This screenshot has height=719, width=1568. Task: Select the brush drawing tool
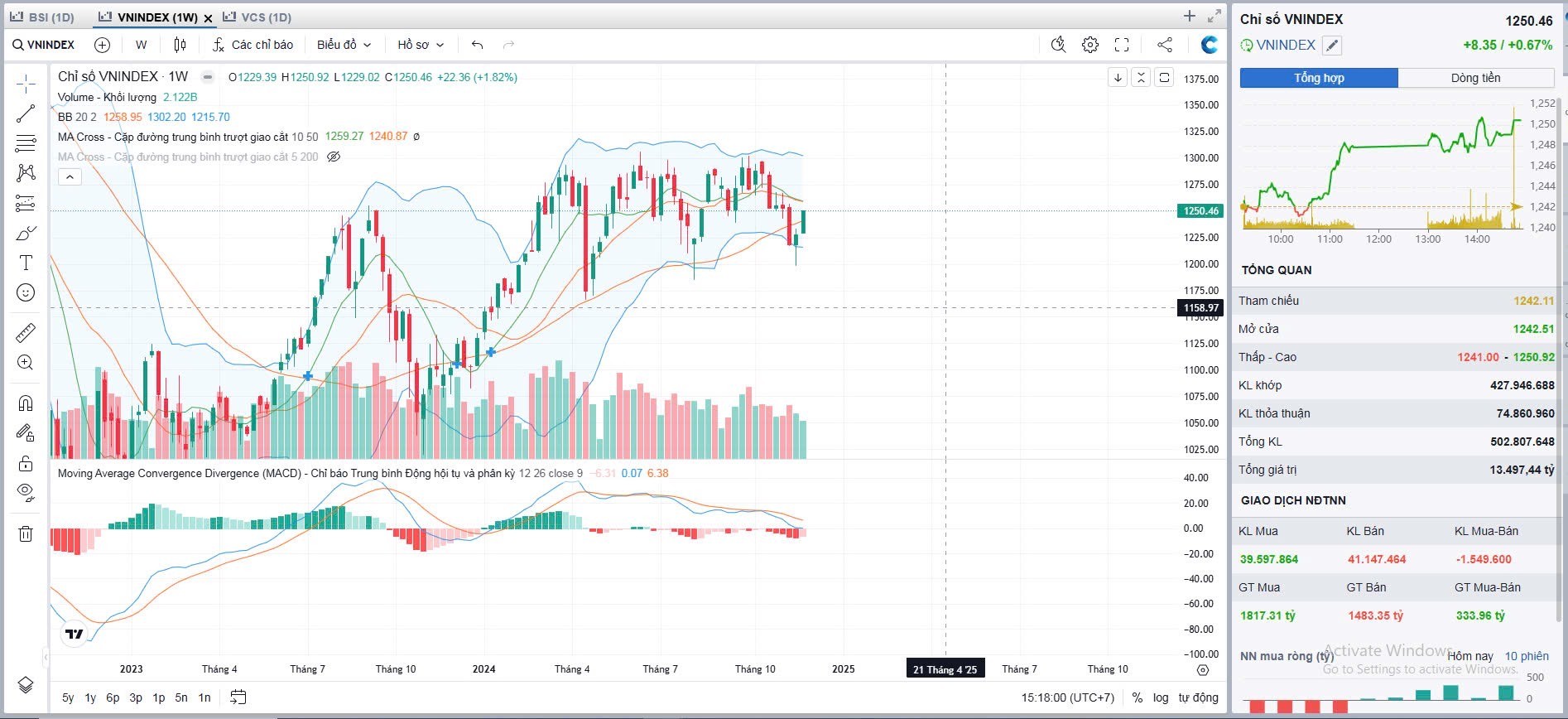(26, 233)
